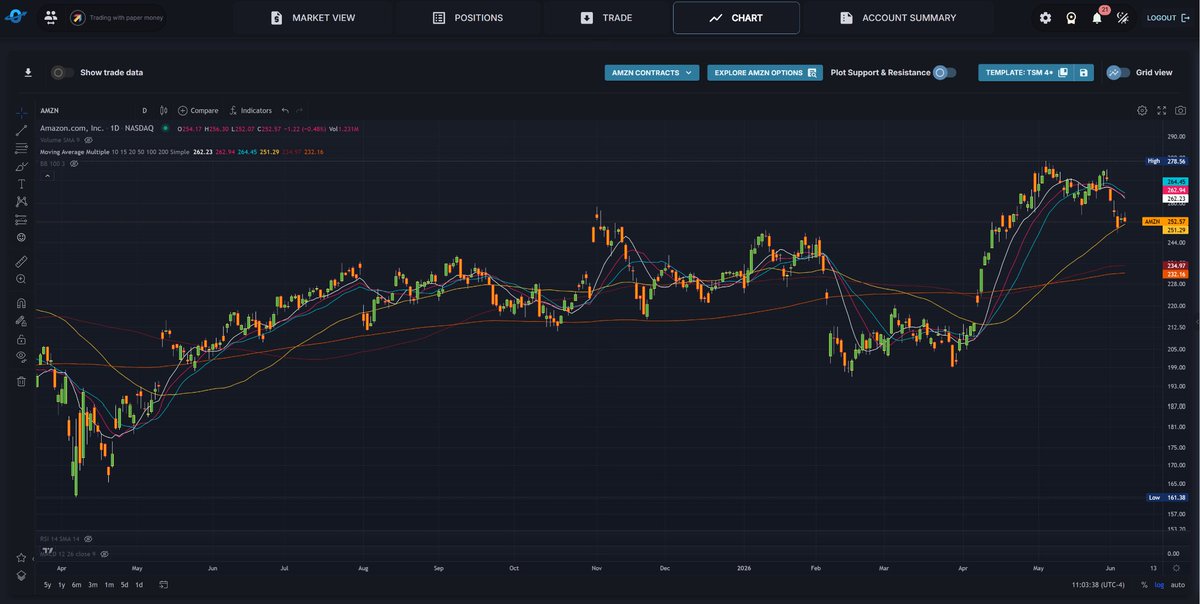Image resolution: width=1200 pixels, height=604 pixels.
Task: Open chart settings gear icon
Action: tap(1142, 111)
